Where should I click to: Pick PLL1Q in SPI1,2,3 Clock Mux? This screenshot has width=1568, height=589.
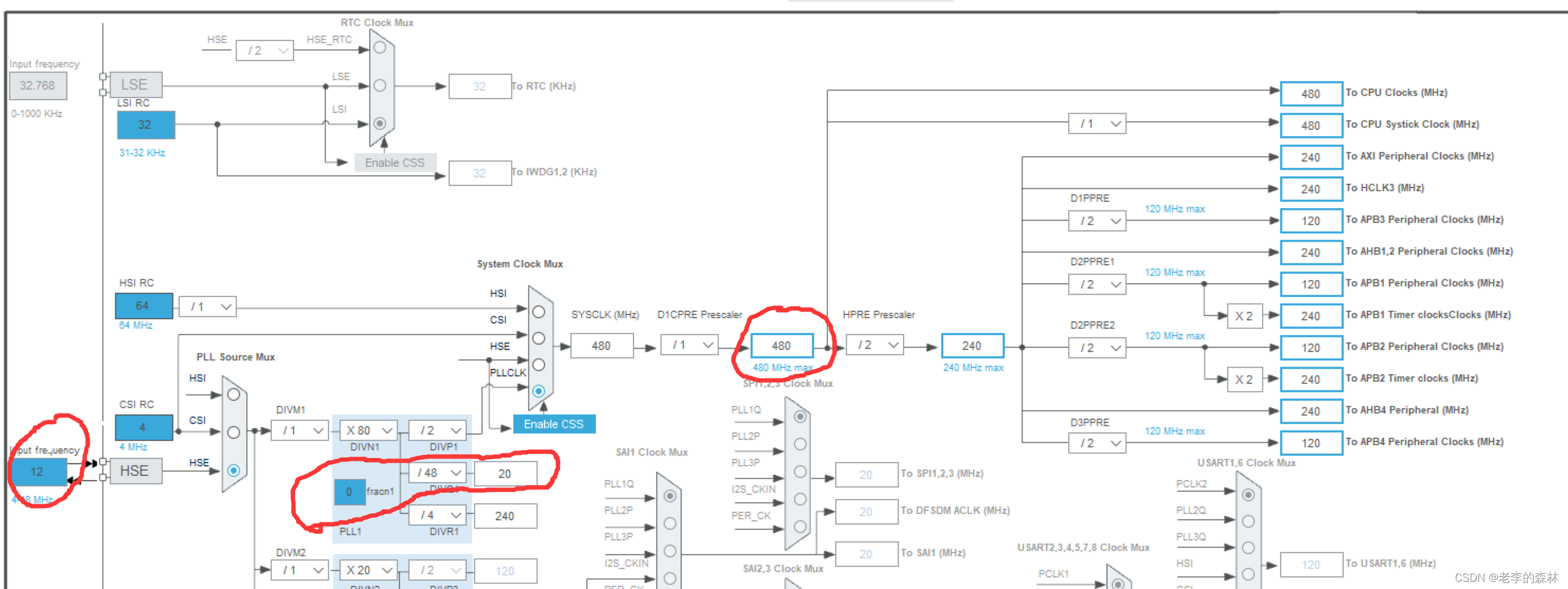tap(801, 417)
